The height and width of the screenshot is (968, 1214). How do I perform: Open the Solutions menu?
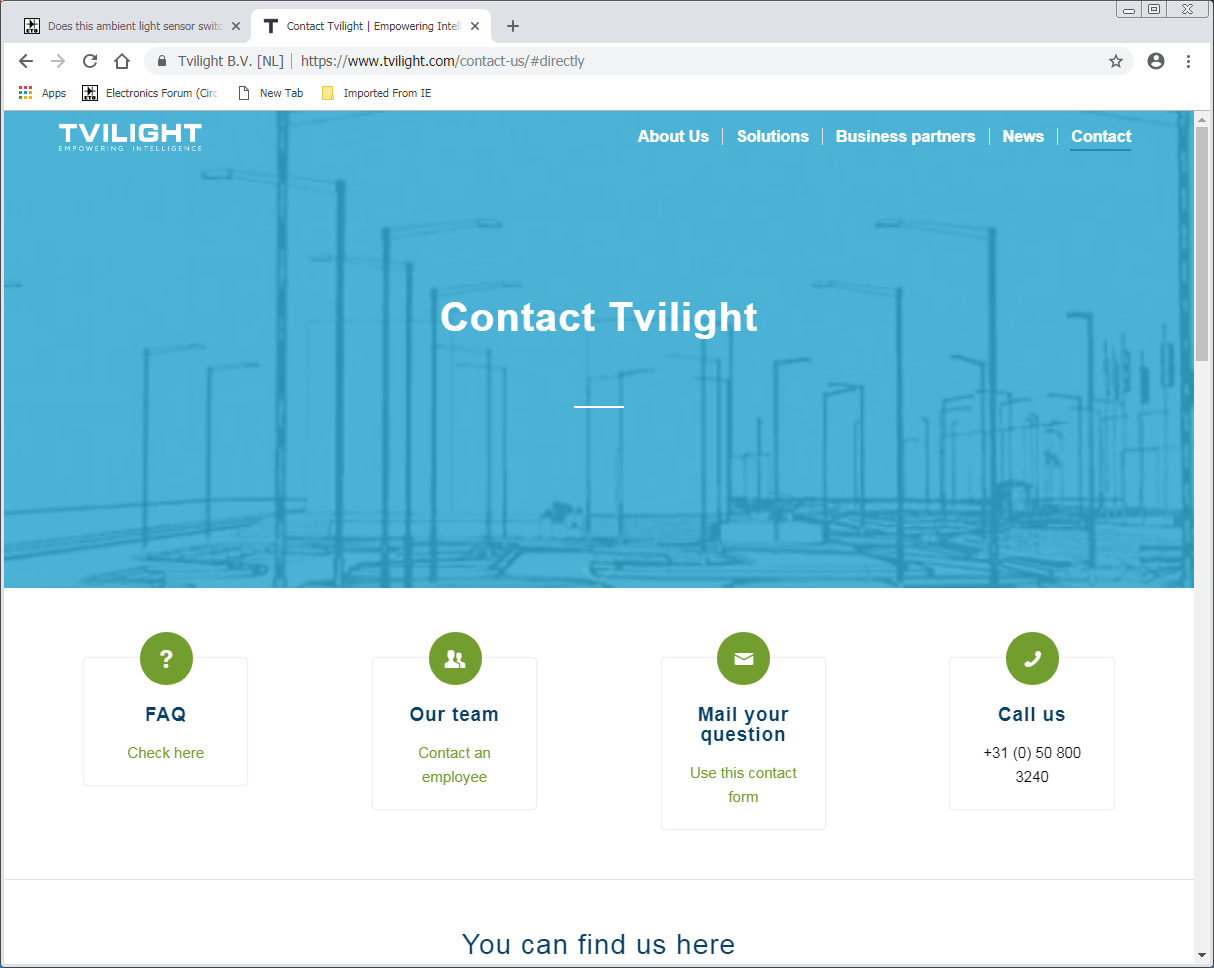773,137
